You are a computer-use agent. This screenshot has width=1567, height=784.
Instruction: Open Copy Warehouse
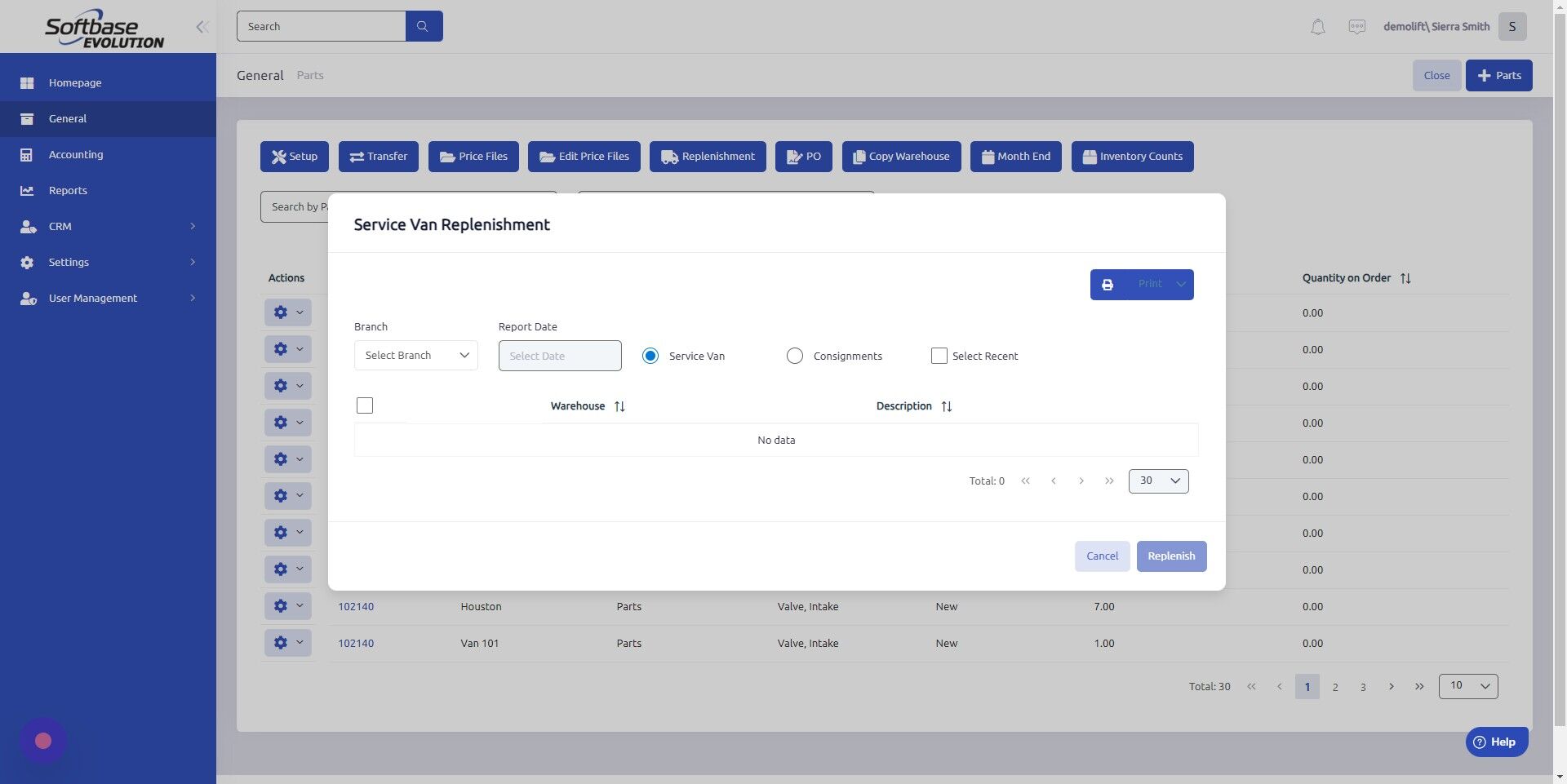900,156
